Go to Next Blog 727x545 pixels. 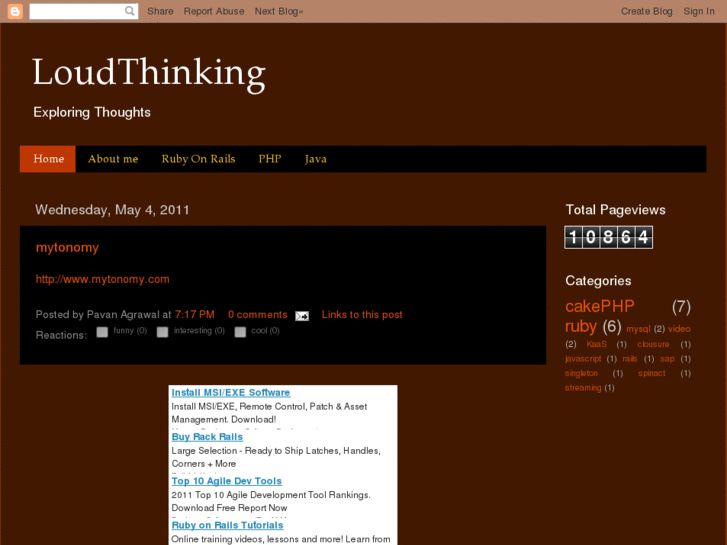[x=279, y=11]
